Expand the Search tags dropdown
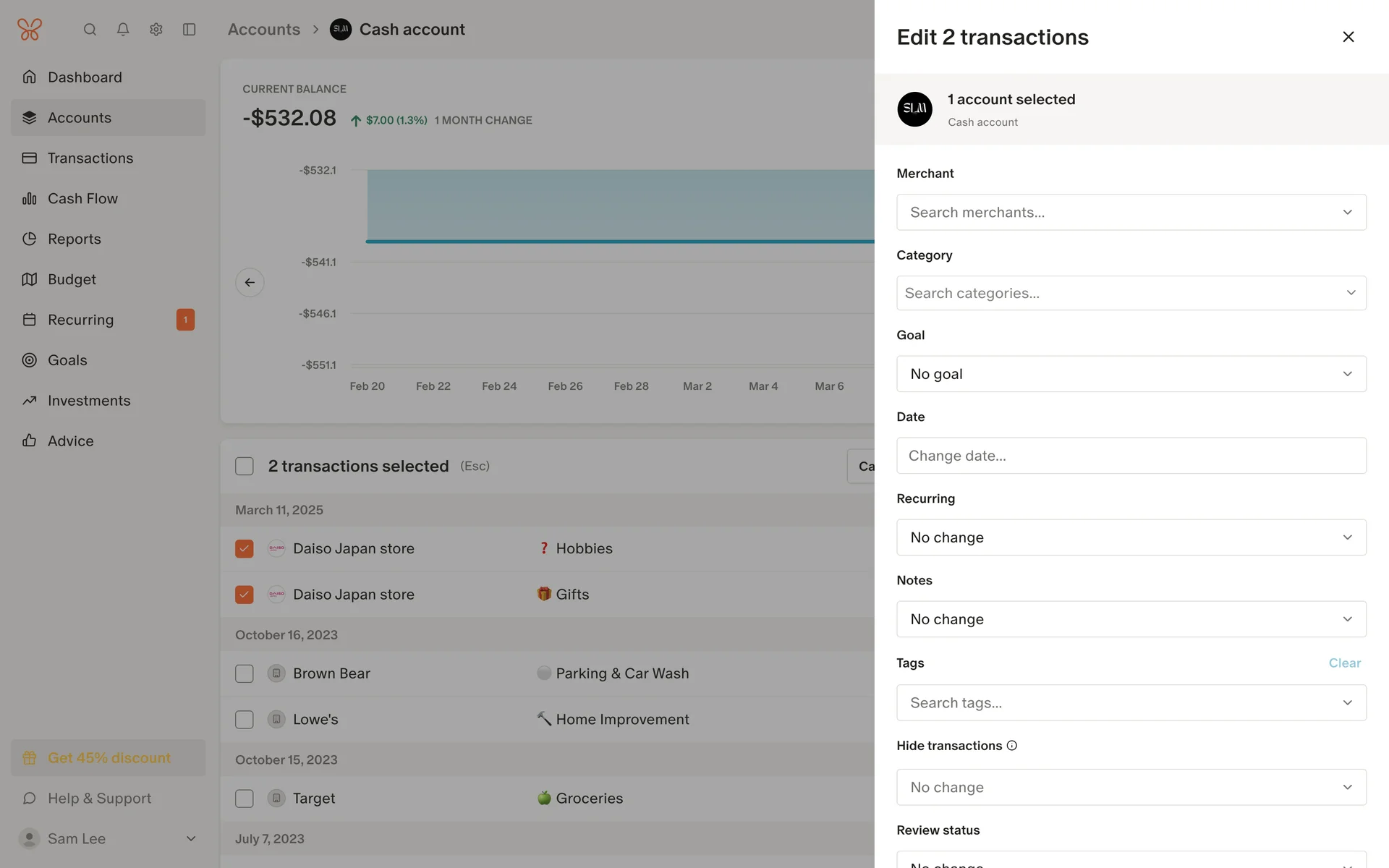 click(1131, 703)
